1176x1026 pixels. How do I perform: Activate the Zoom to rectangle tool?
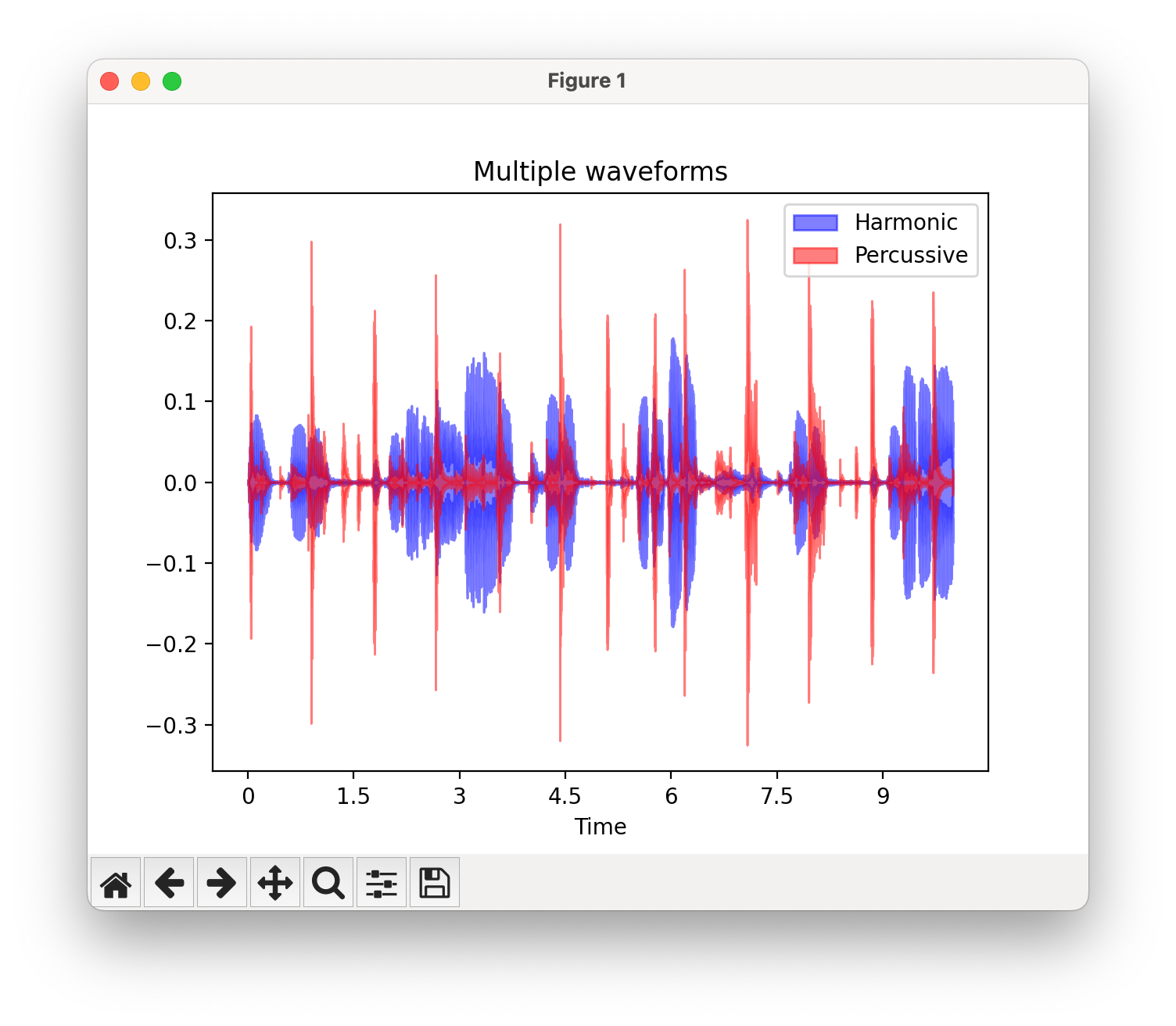pyautogui.click(x=328, y=882)
